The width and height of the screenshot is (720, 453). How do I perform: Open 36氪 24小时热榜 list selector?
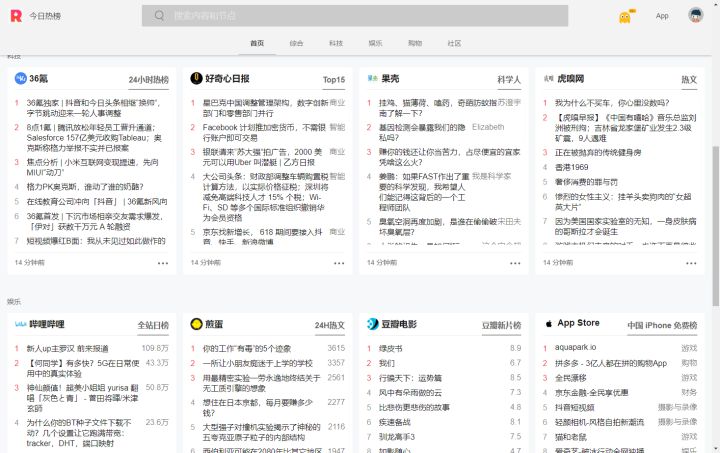pyautogui.click(x=149, y=79)
